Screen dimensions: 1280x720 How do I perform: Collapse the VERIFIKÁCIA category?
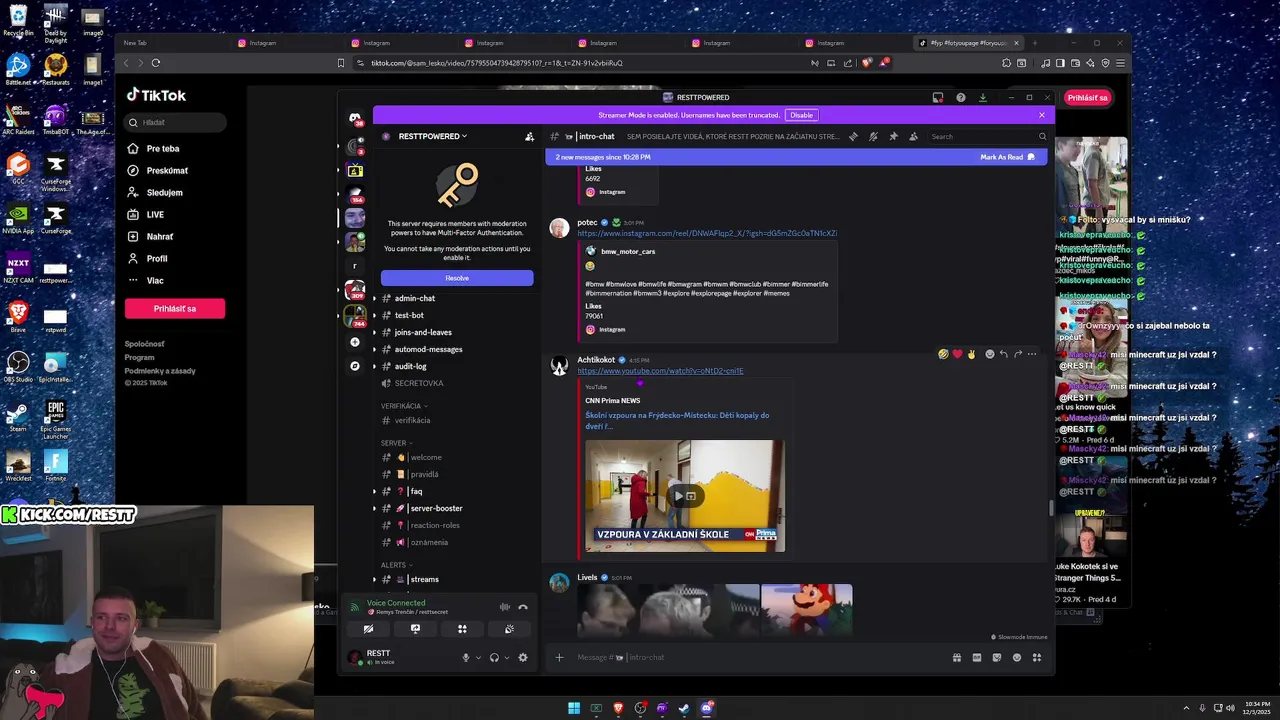point(404,406)
